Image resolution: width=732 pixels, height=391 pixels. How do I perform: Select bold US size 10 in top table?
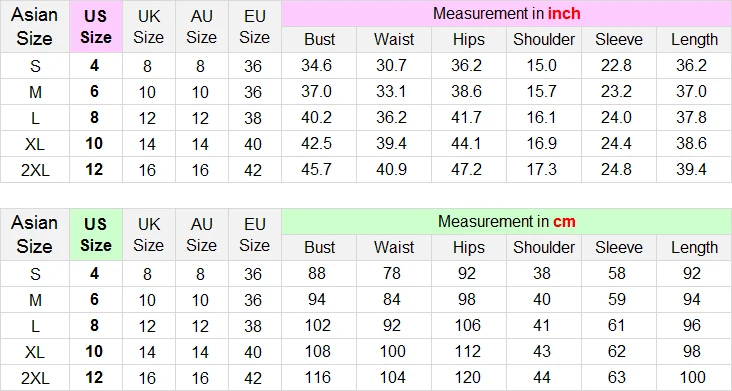click(94, 143)
